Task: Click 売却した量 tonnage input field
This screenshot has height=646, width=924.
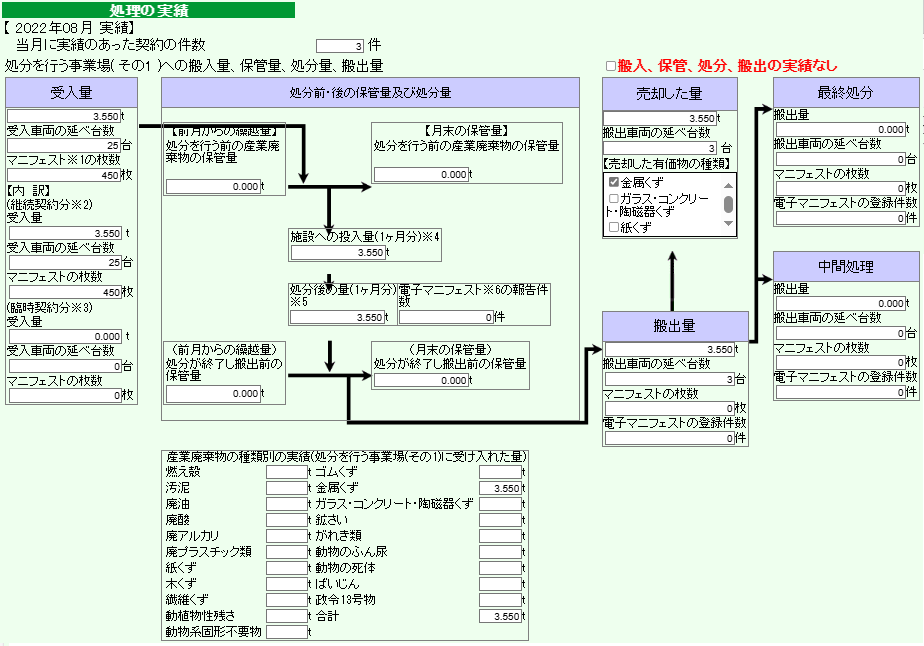Action: tap(660, 118)
